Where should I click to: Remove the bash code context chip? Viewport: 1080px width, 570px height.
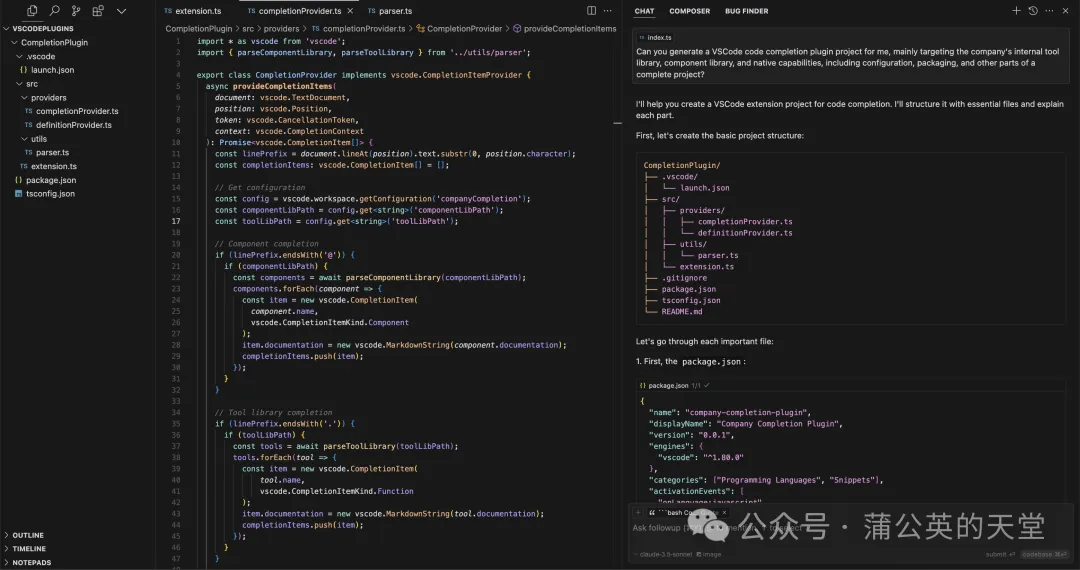[725, 512]
